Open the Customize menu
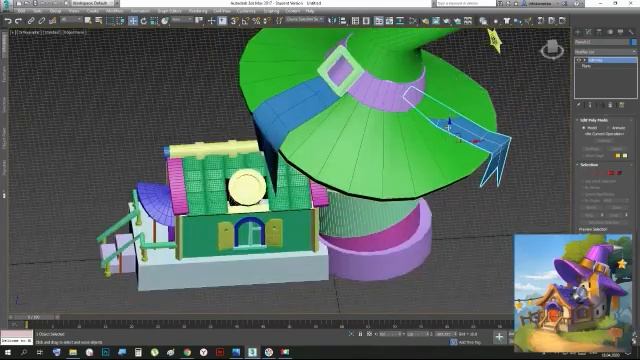This screenshot has height=360, width=640. 246,11
